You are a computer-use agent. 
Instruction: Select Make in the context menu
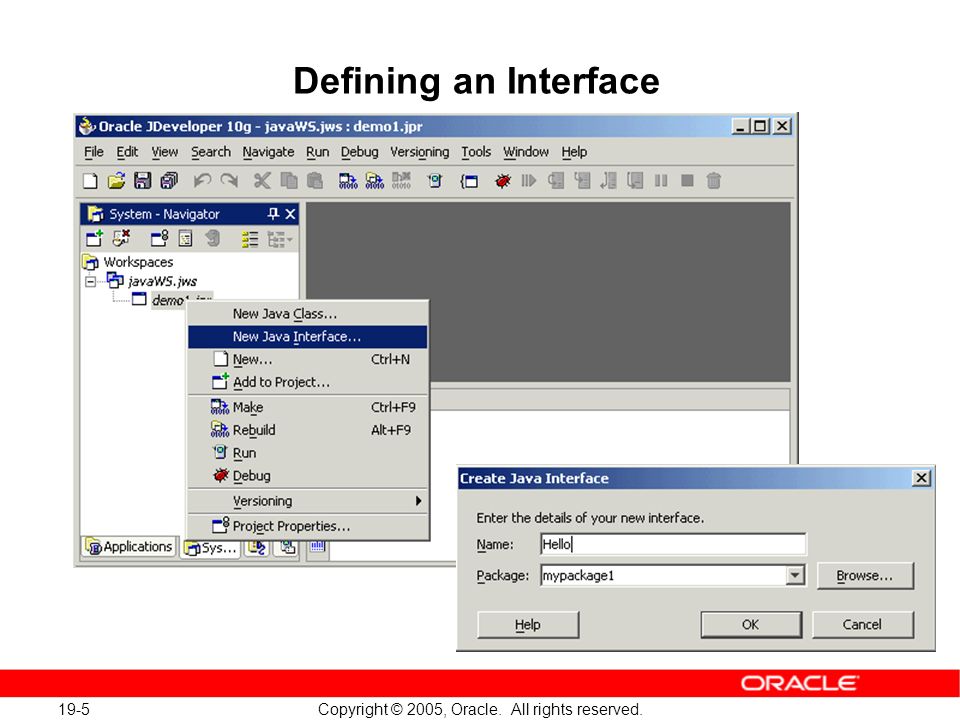tap(308, 407)
